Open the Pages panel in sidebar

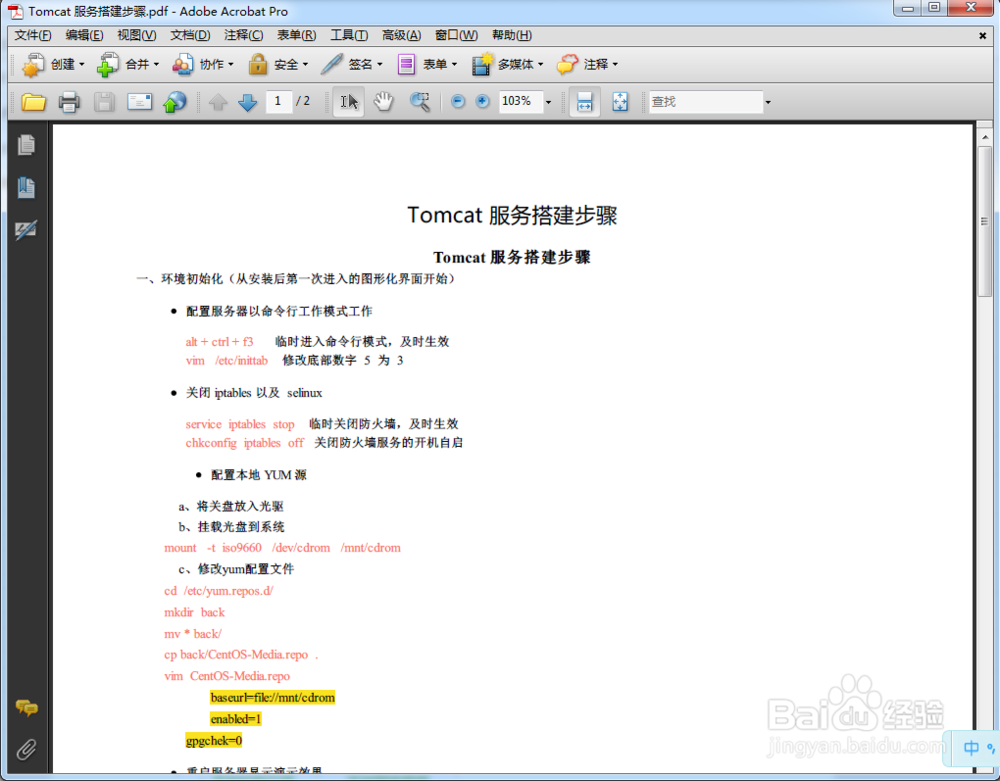(x=26, y=145)
